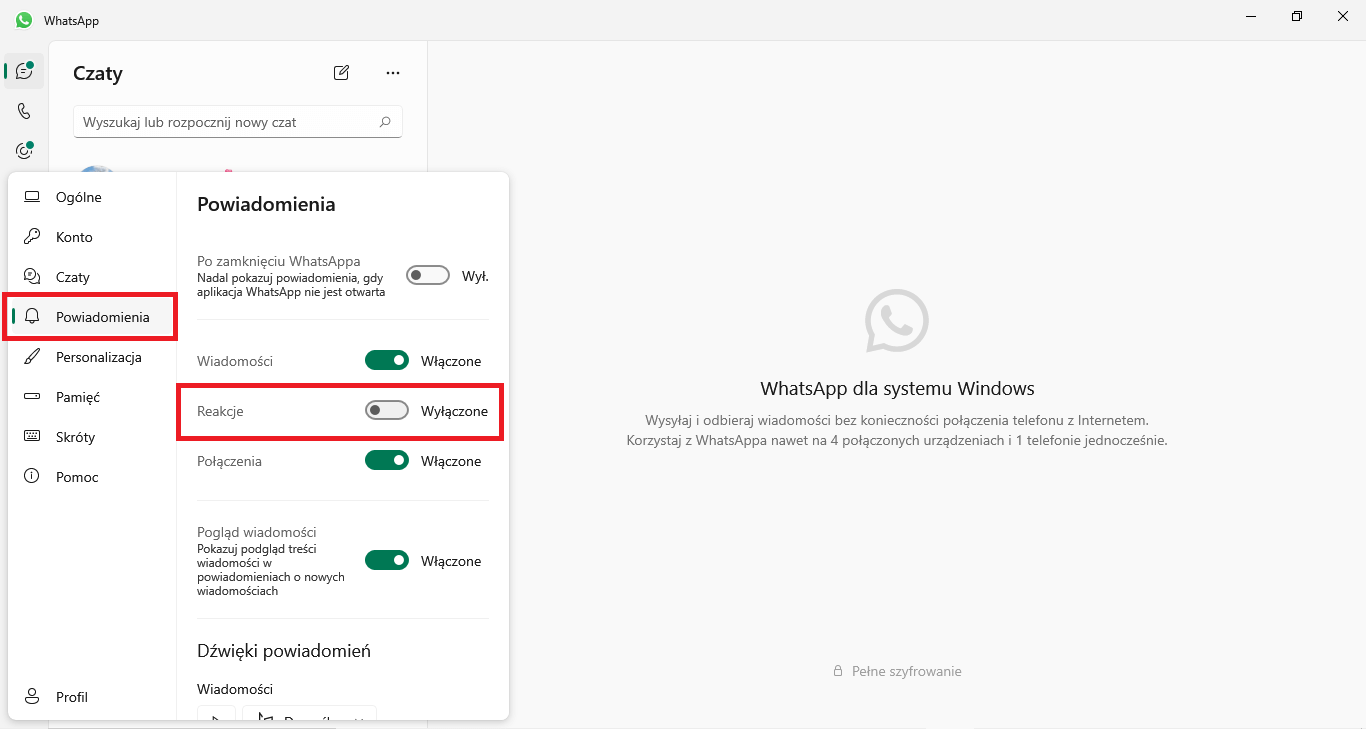Click the 'Wył.' state text
Viewport: 1366px width, 729px height.
coord(475,275)
